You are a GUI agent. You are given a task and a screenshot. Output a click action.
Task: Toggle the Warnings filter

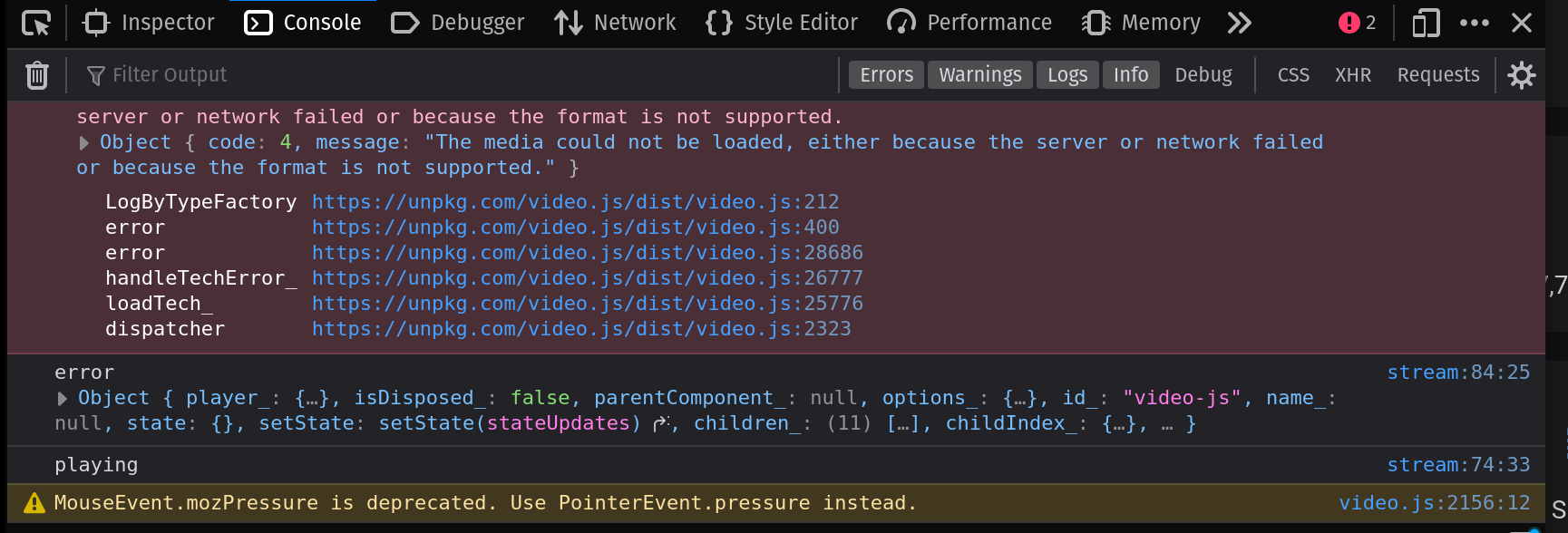tap(979, 75)
